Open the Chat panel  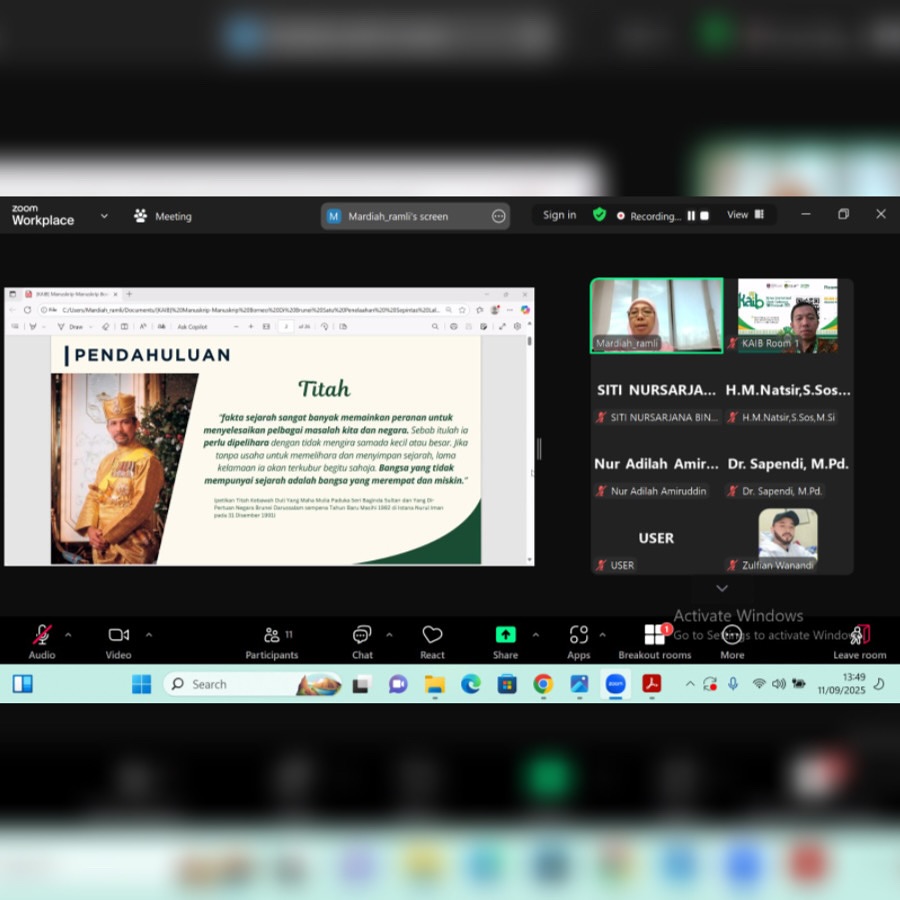point(362,636)
